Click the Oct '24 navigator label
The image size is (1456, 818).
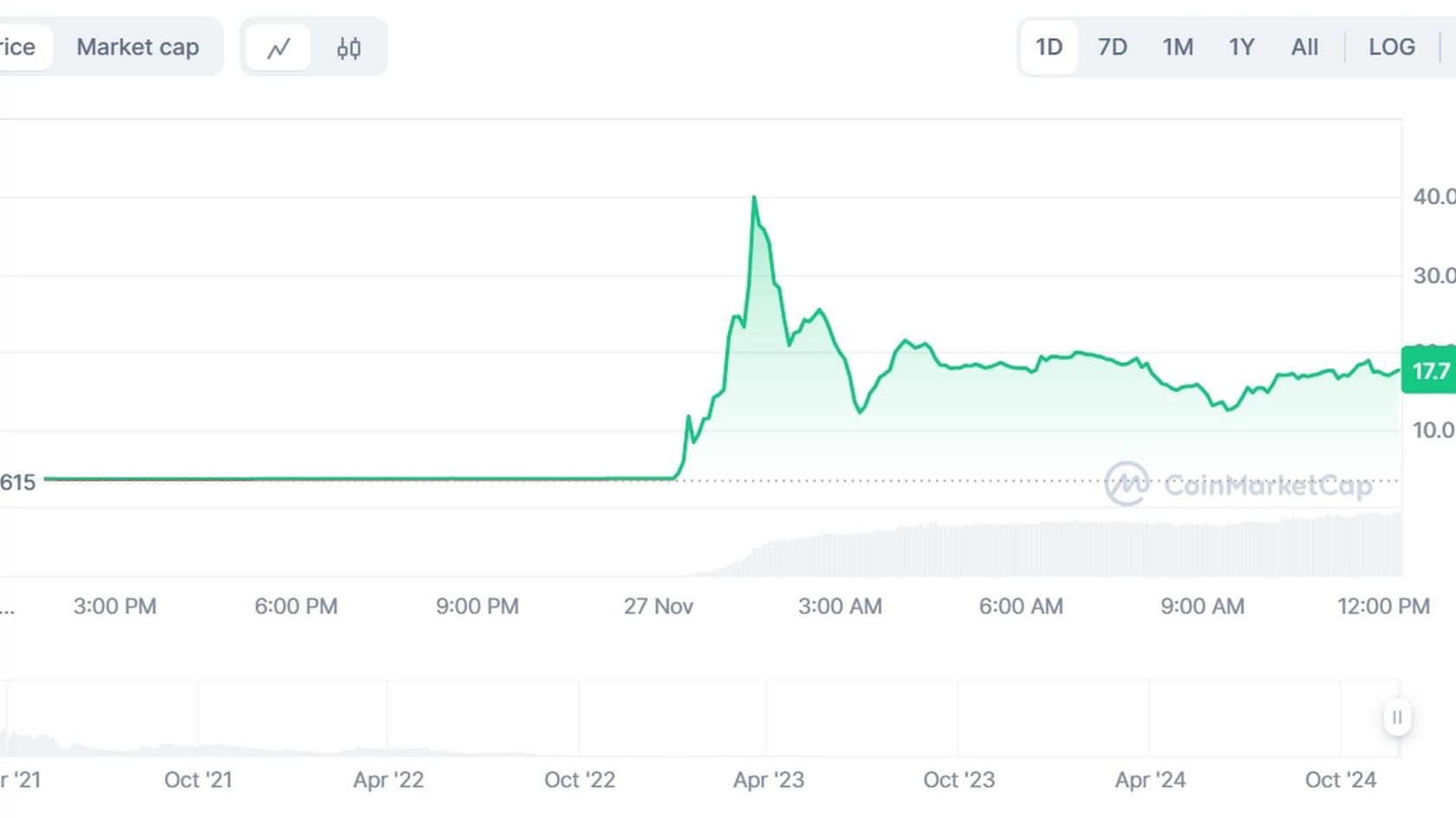pos(1341,780)
